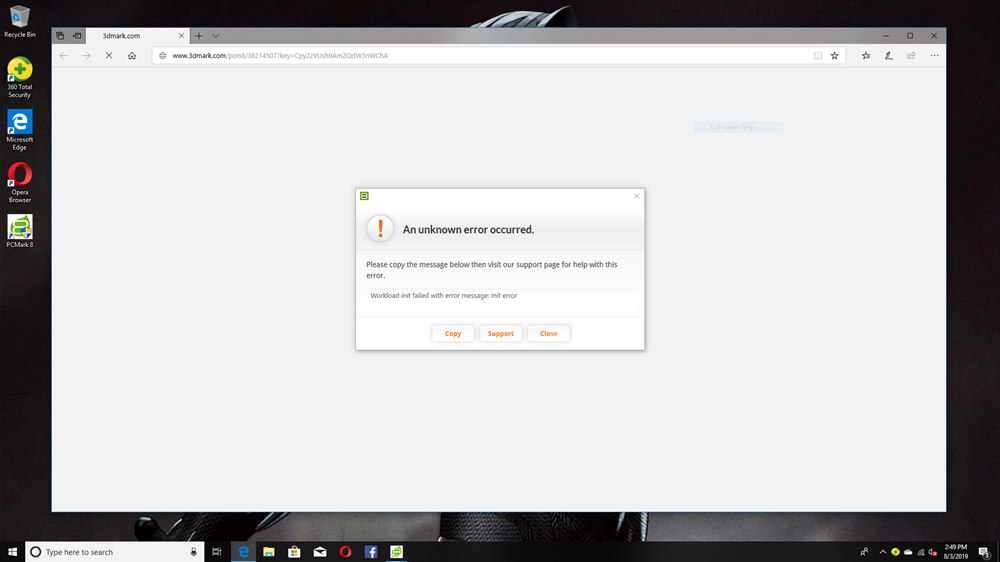Switch to Edge on the taskbar

[243, 552]
